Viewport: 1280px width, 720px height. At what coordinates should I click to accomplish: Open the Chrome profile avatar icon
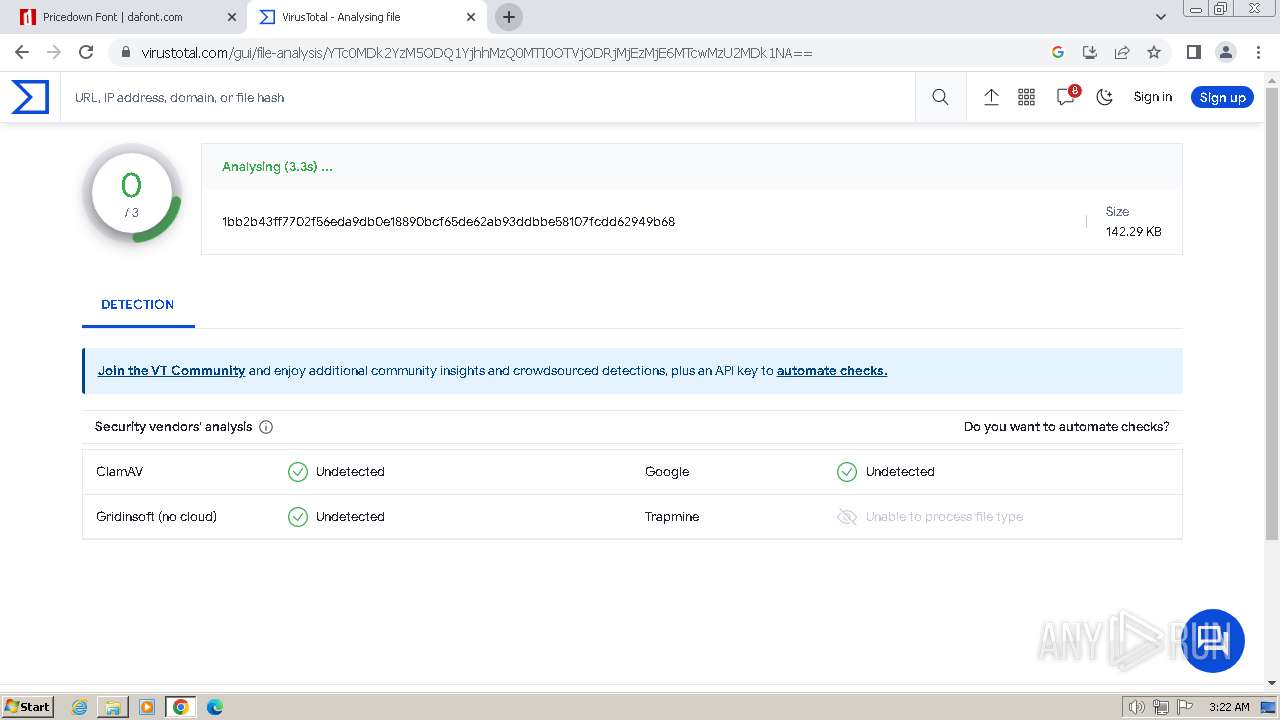pyautogui.click(x=1225, y=52)
